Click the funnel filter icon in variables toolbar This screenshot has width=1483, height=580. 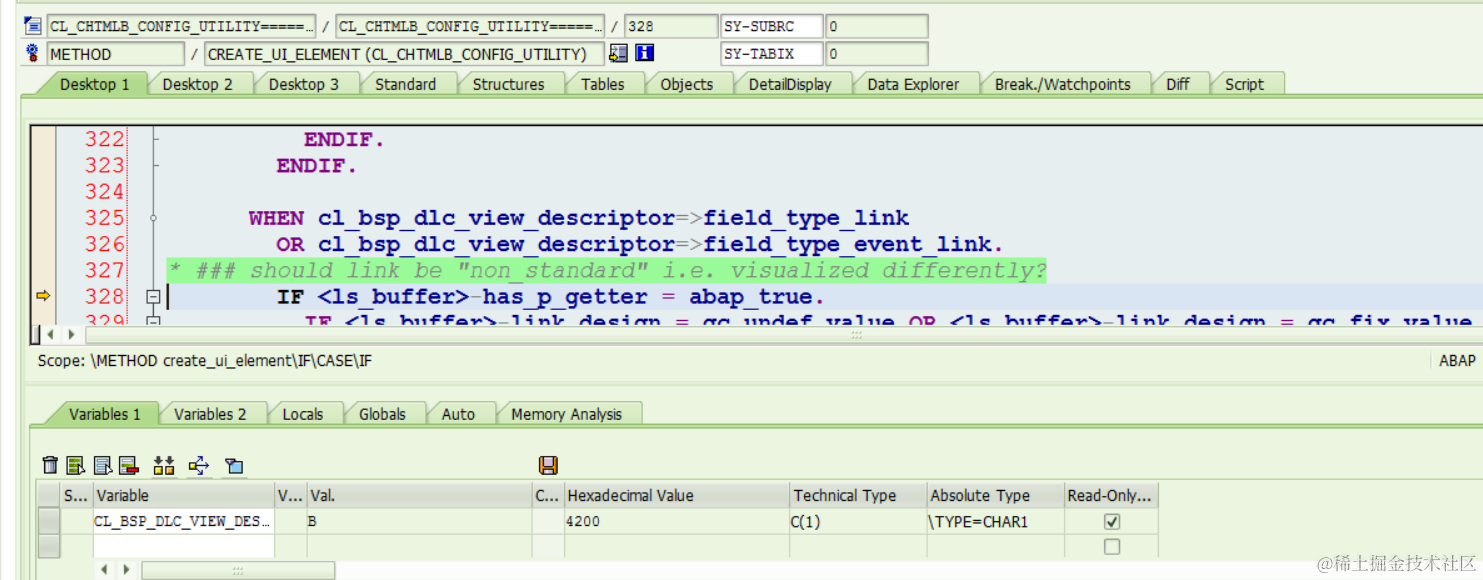coord(234,465)
